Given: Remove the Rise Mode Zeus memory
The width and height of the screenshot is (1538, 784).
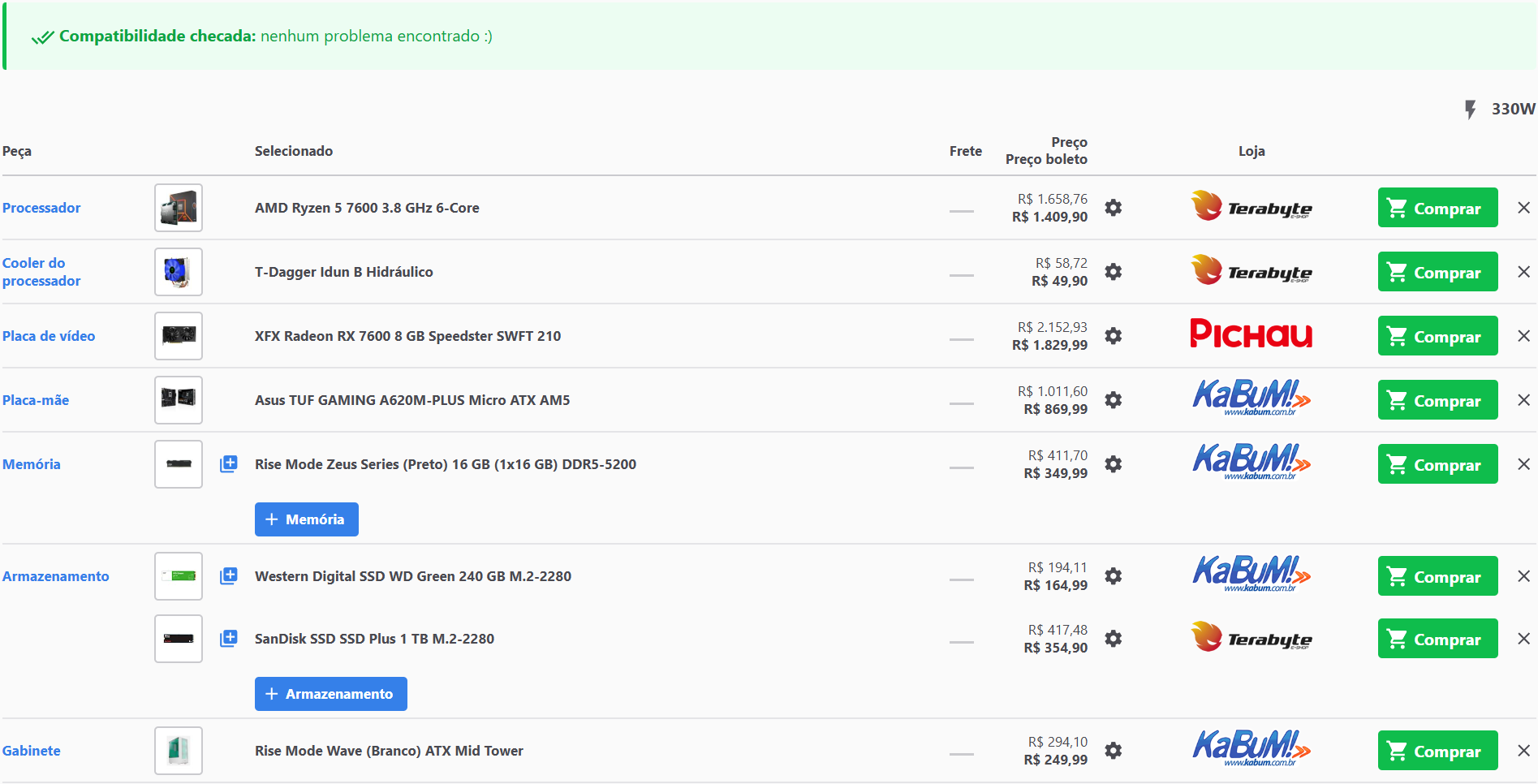Looking at the screenshot, I should tap(1523, 464).
